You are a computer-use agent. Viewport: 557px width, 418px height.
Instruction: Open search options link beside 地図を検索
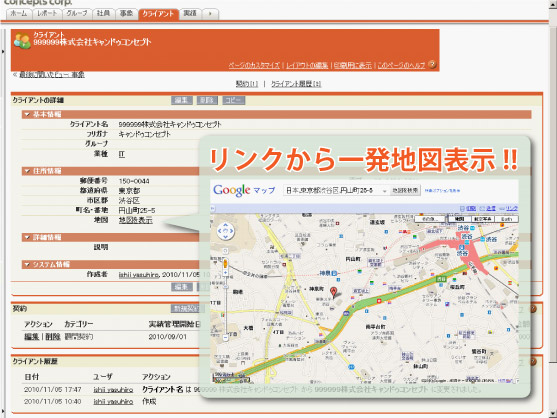[442, 191]
